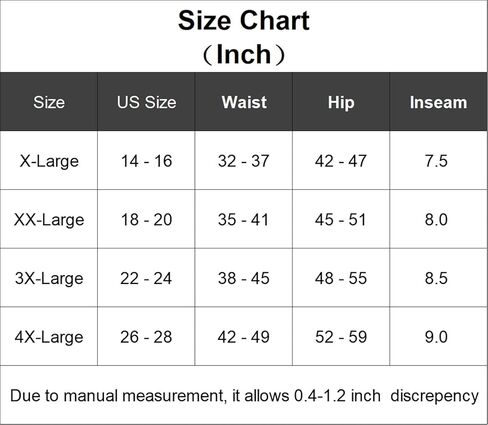The width and height of the screenshot is (488, 425).
Task: Click the 26 - 28 US size cell
Action: click(x=146, y=337)
